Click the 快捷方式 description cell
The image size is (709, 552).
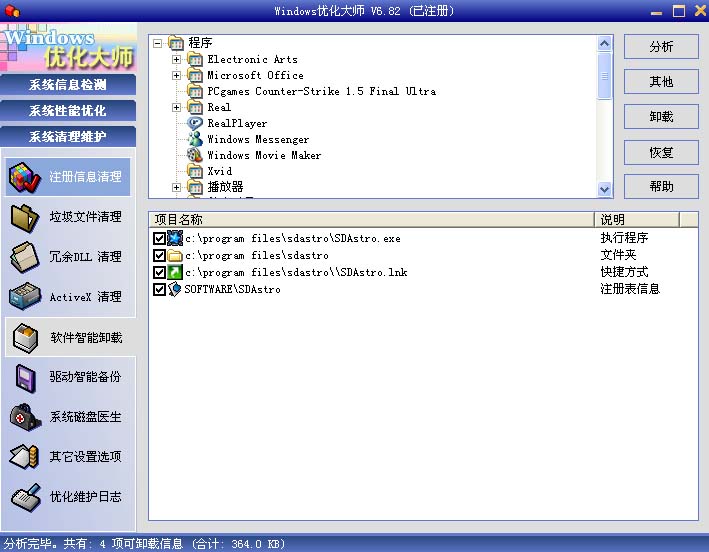[x=624, y=272]
